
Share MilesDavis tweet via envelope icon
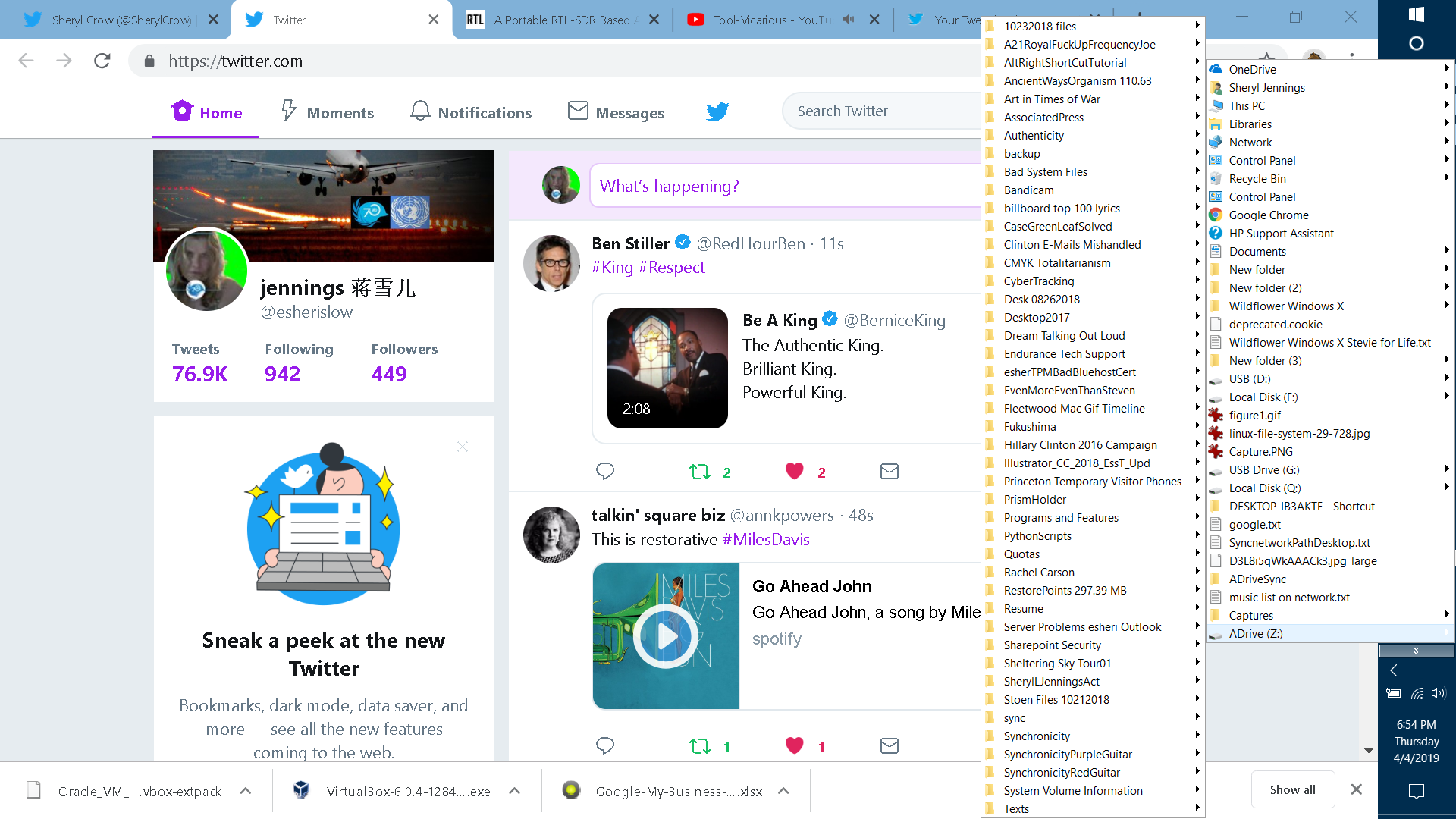890,745
